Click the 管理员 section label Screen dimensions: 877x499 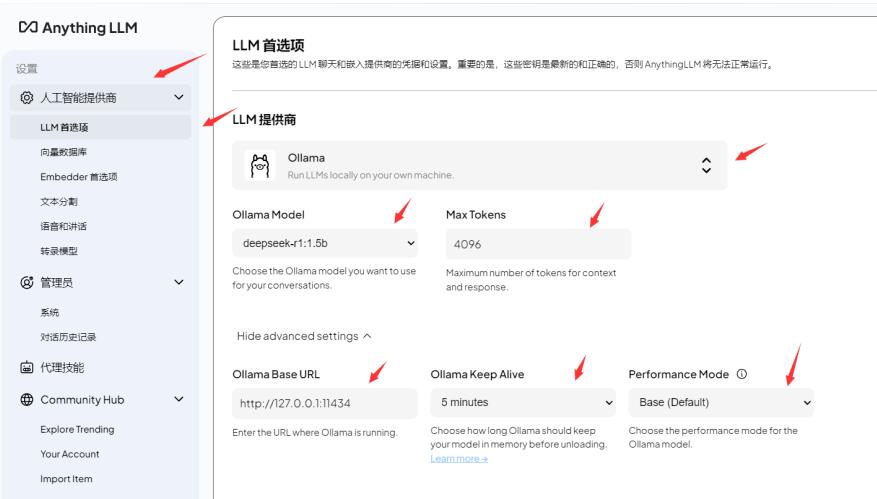pyautogui.click(x=56, y=283)
